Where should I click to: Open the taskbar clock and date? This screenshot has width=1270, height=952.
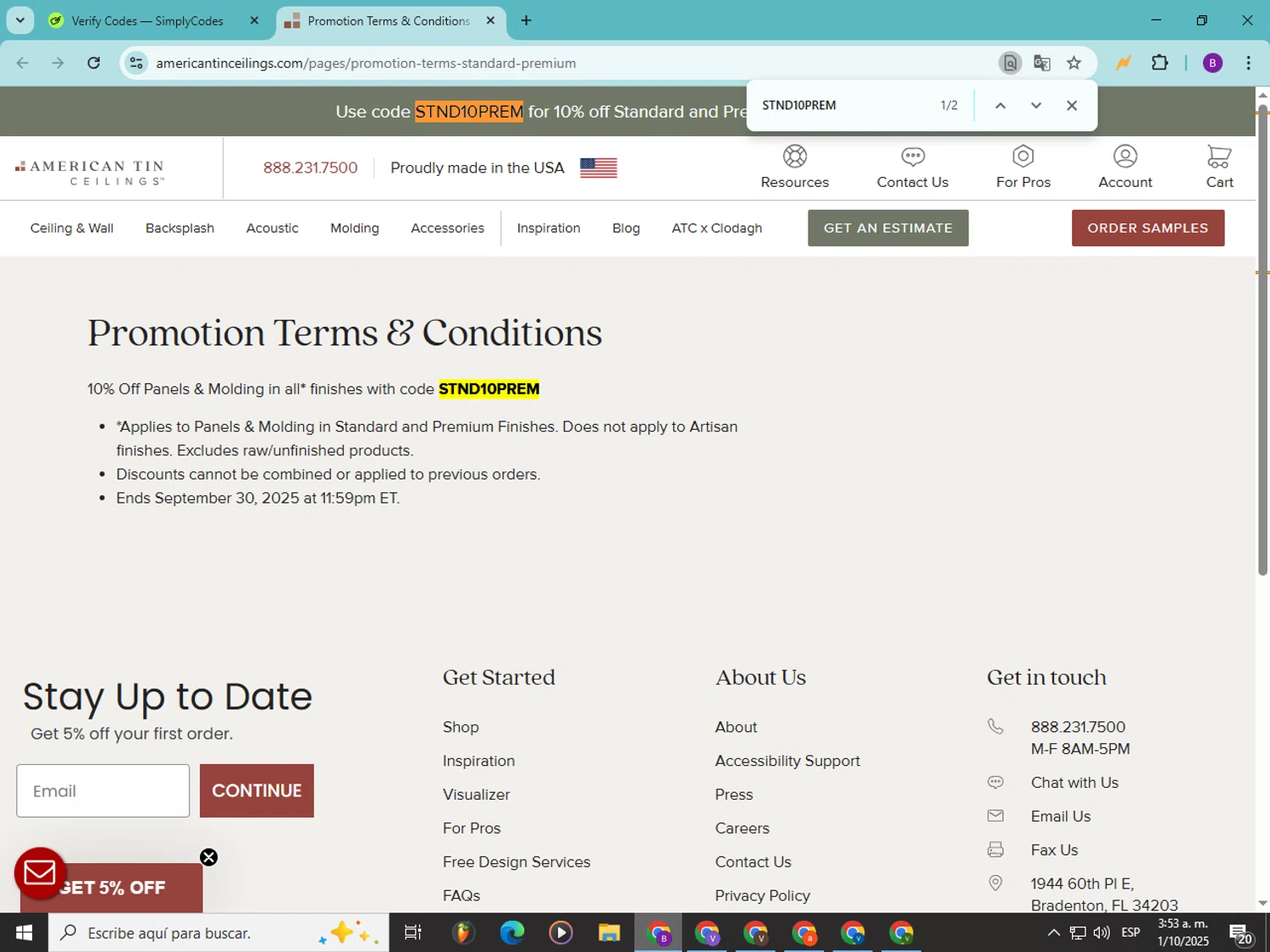click(1183, 933)
